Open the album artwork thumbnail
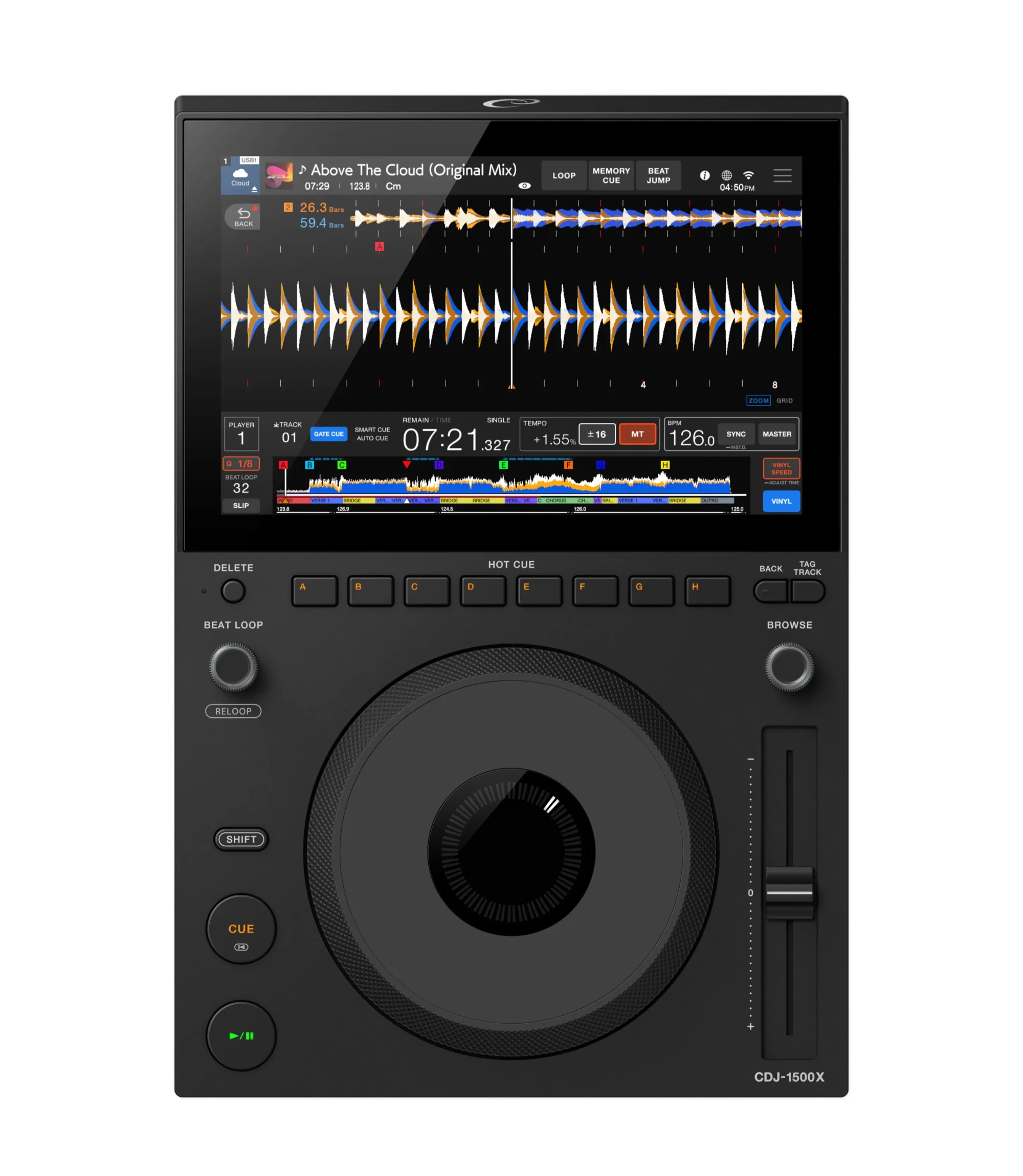 point(279,176)
